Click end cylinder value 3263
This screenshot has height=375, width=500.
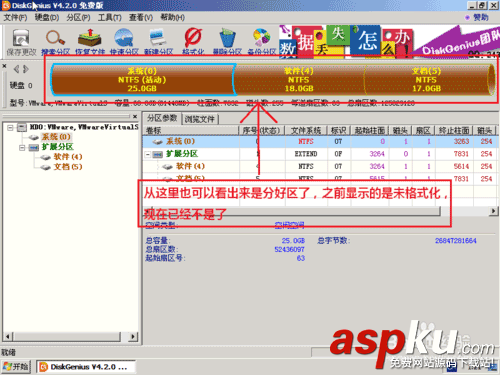point(461,141)
